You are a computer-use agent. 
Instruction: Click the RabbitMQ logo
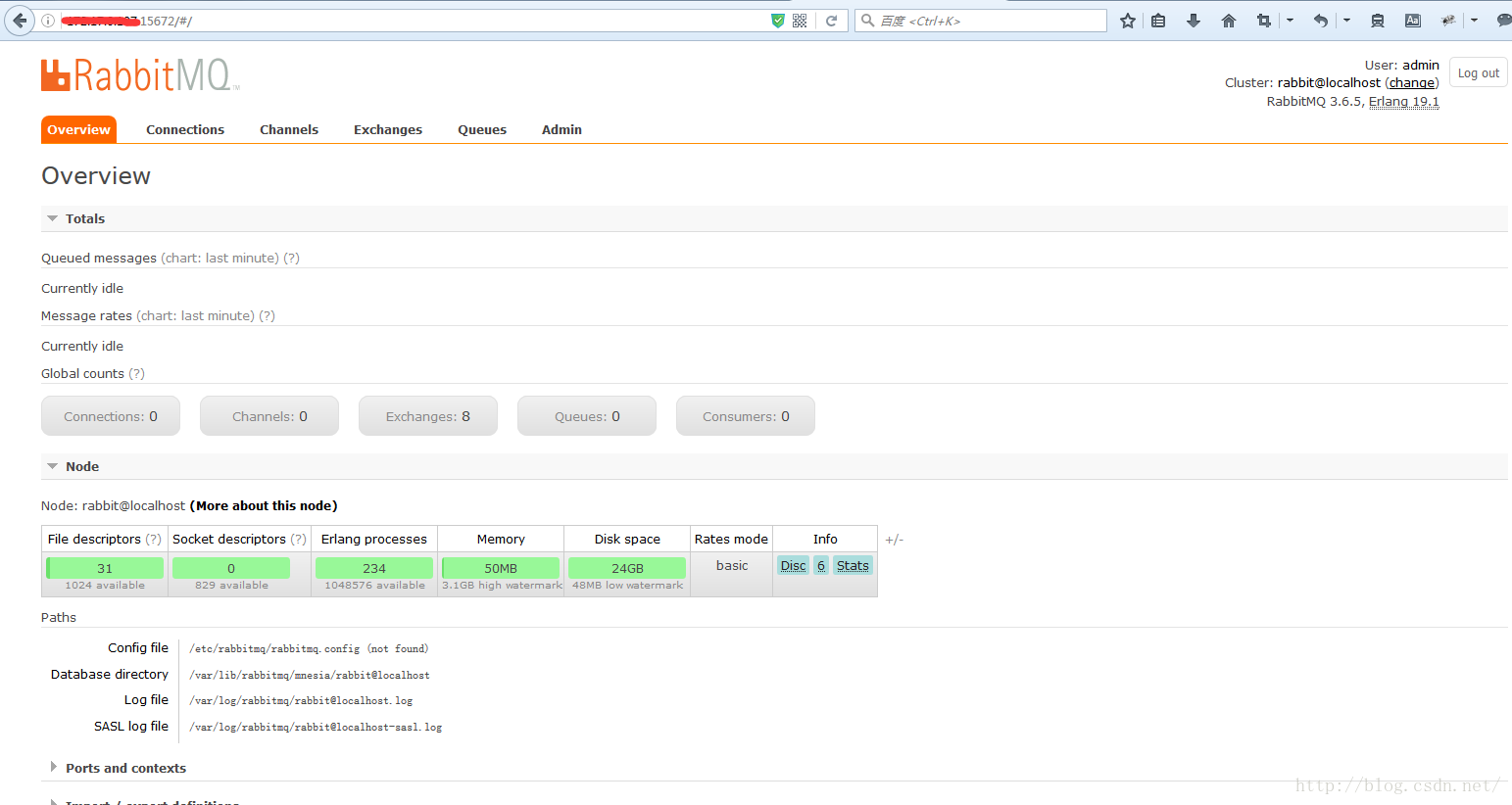(x=139, y=75)
